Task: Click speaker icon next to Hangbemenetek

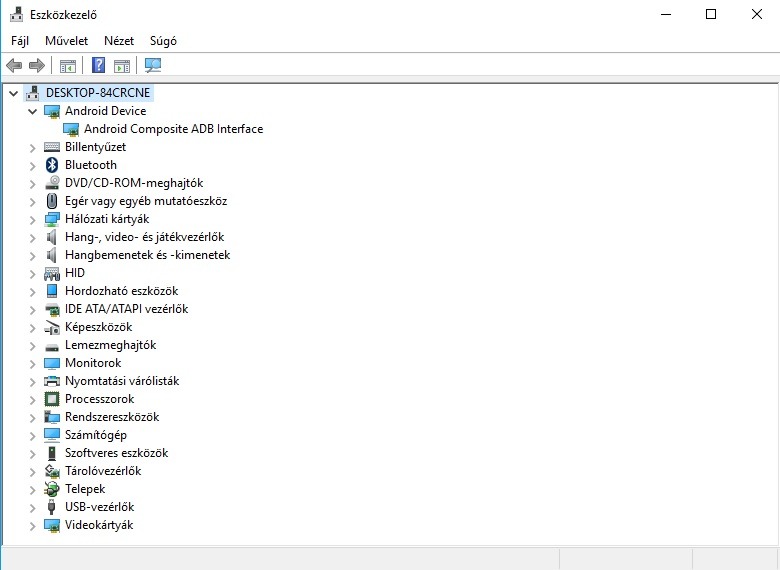Action: [52, 255]
